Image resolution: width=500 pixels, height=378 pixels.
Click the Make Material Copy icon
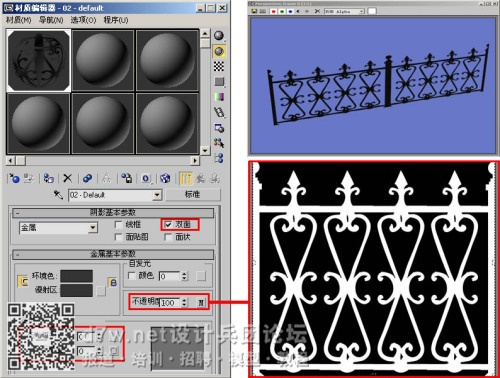click(x=87, y=178)
